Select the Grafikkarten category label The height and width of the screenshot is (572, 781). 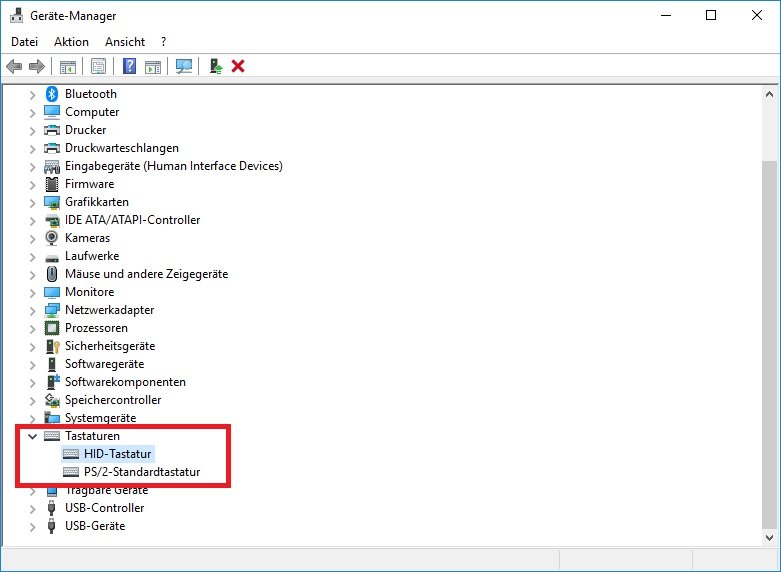[97, 202]
